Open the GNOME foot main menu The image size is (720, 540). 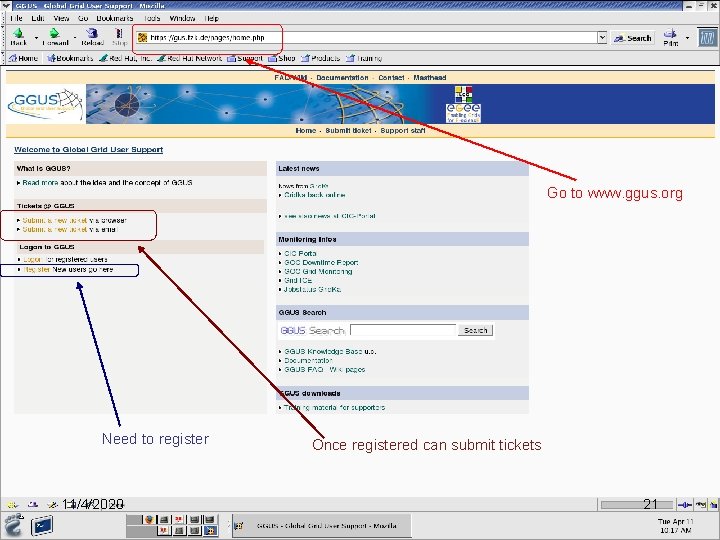pos(13,525)
